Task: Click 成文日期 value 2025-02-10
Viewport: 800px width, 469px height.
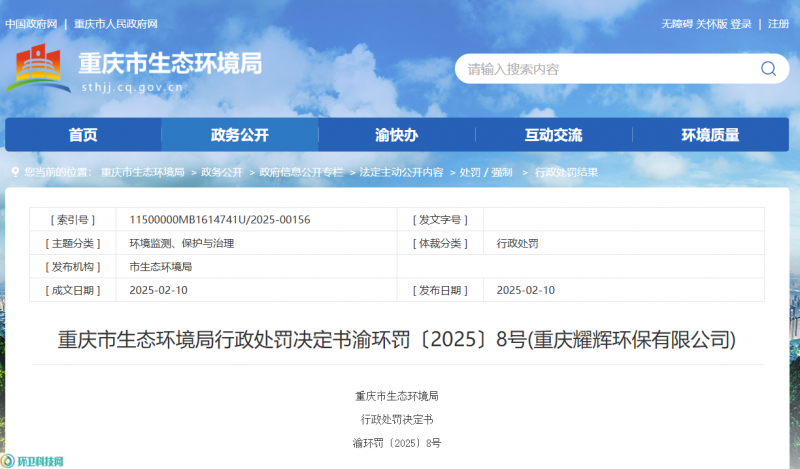Action: (158, 290)
